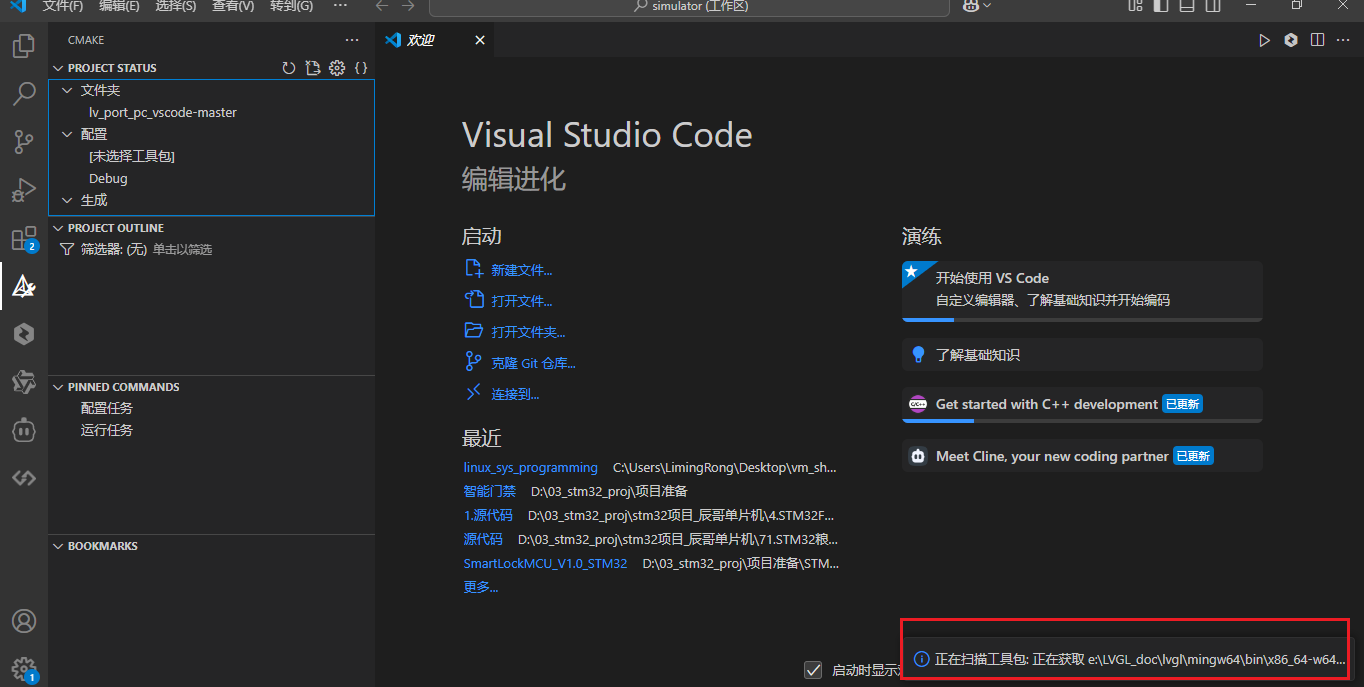Open Meet Cline, your new coding partner
1364x687 pixels.
pyautogui.click(x=1082, y=456)
